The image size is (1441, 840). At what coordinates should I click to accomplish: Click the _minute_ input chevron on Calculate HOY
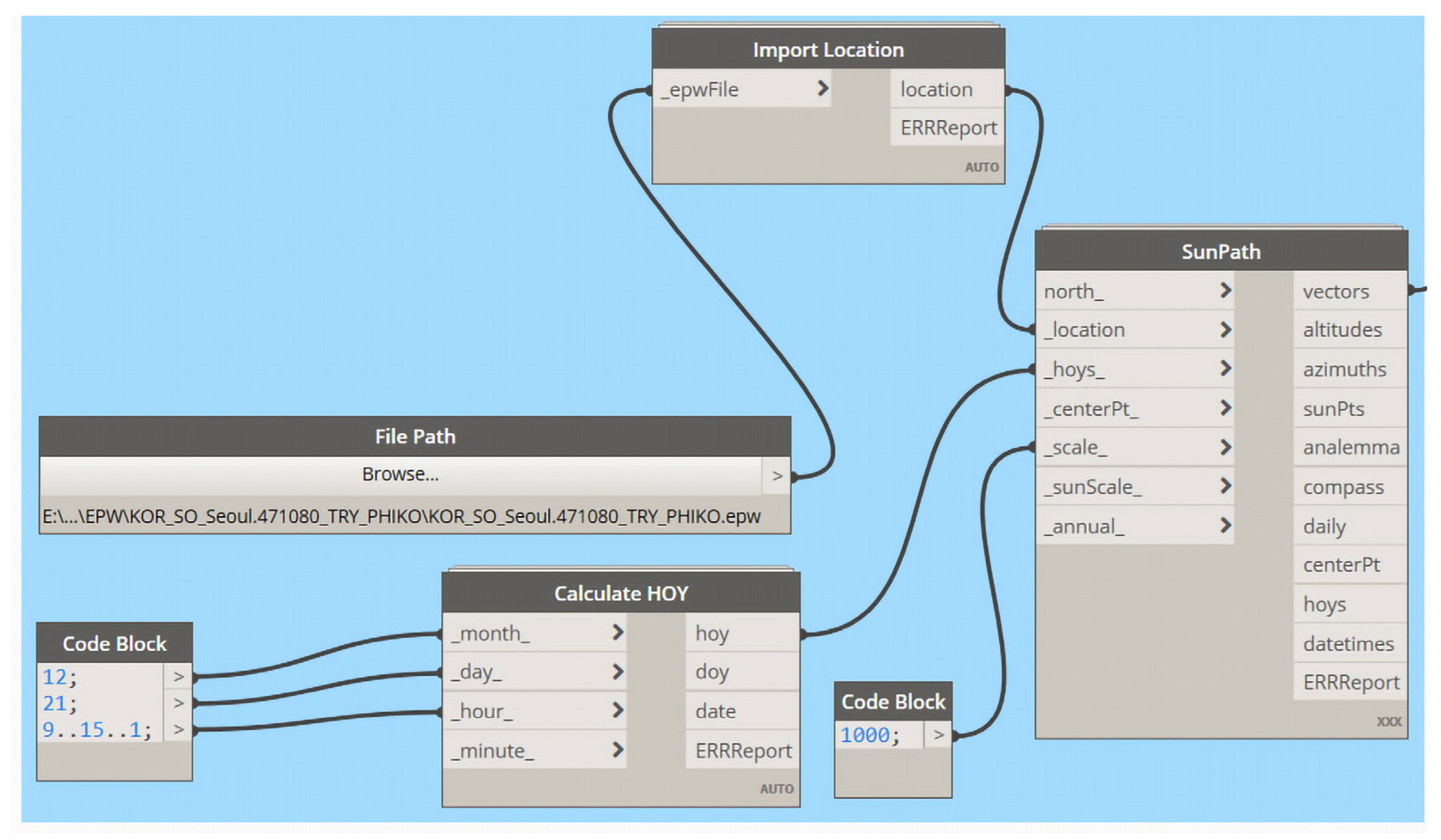click(617, 750)
